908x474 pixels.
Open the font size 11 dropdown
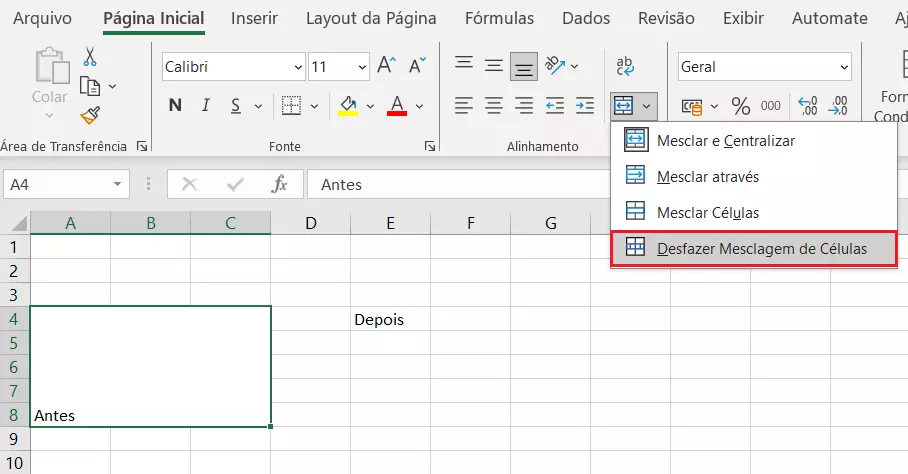point(362,67)
